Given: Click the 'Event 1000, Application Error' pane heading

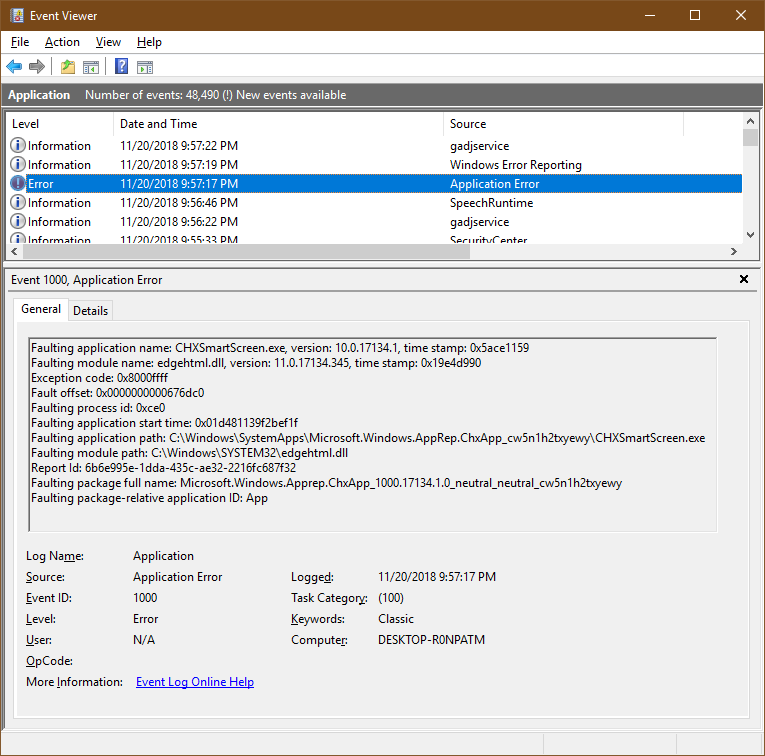Looking at the screenshot, I should [x=86, y=280].
